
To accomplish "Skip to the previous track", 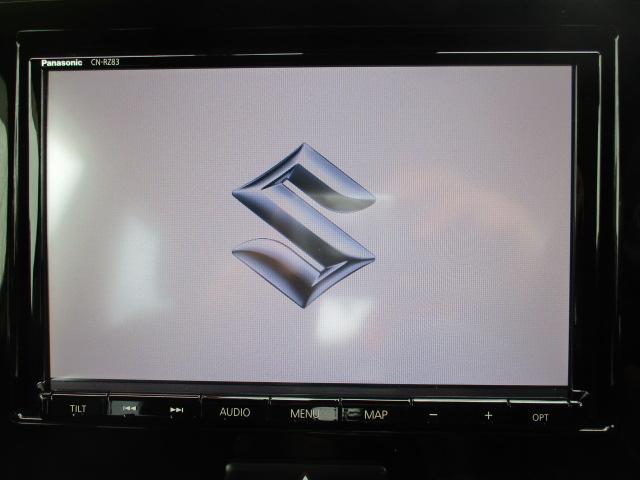I will point(129,408).
